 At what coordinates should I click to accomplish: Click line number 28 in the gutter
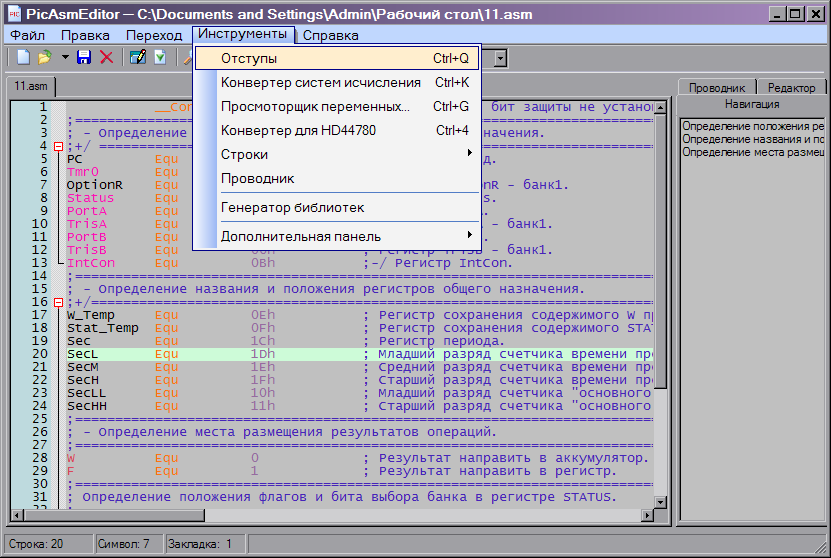coord(40,458)
